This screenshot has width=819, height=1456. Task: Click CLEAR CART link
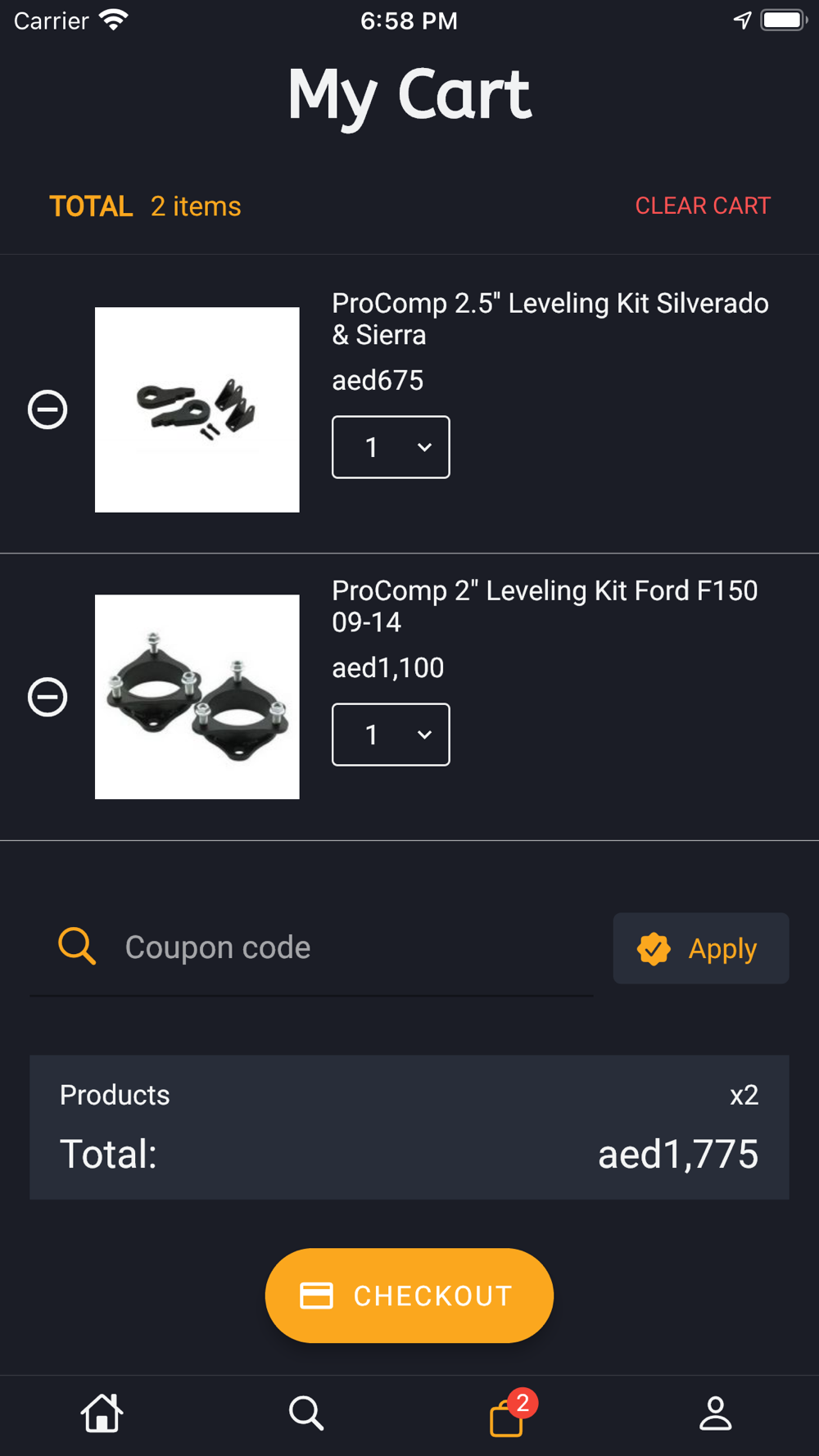(x=703, y=206)
